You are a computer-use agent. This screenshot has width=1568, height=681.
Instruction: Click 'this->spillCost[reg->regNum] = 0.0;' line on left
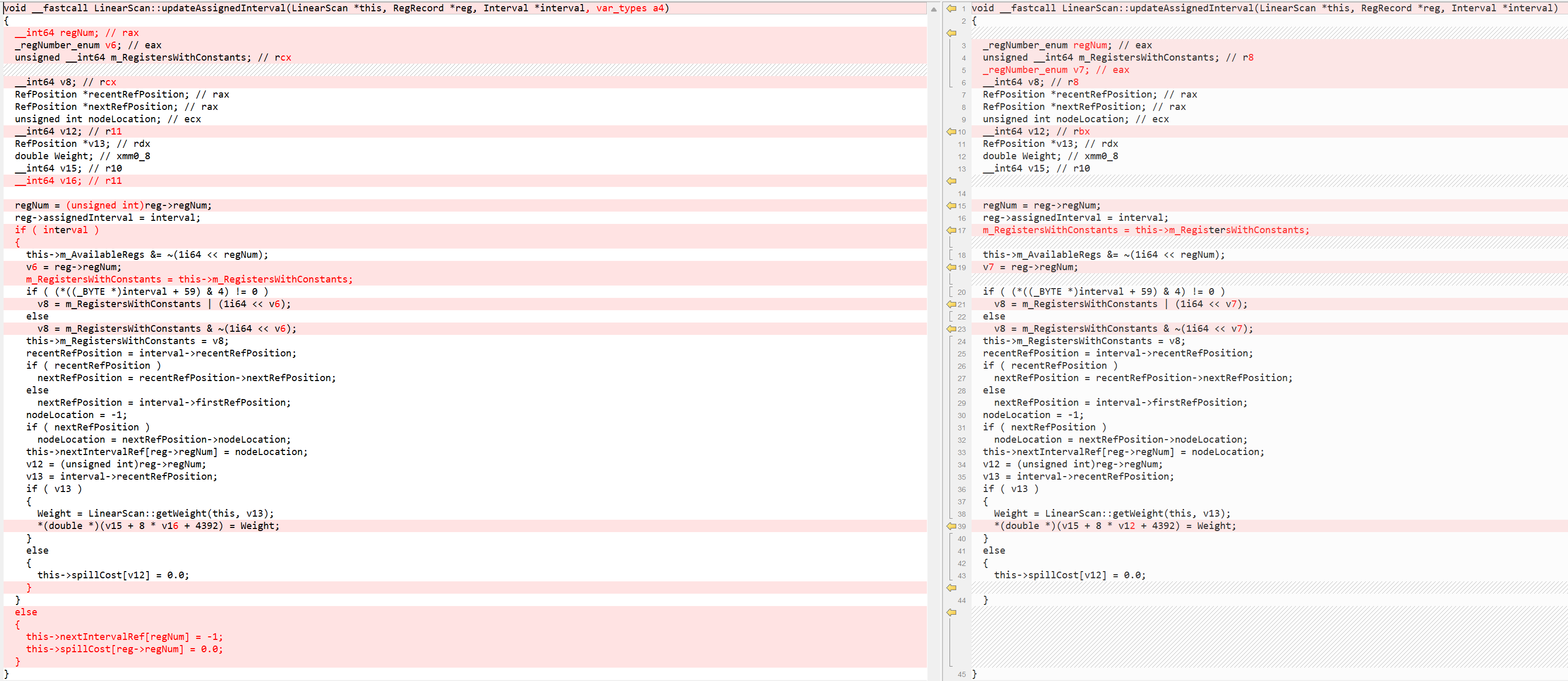(124, 649)
